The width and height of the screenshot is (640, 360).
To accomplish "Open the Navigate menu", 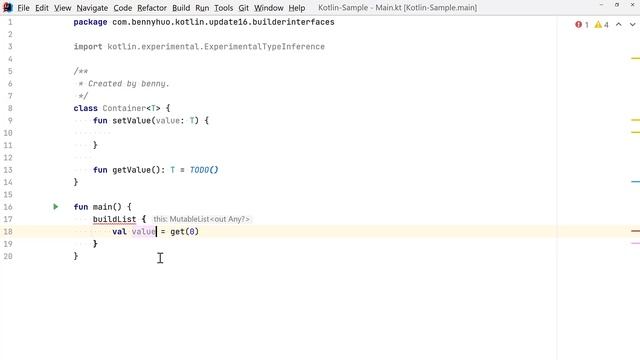I will click(92, 8).
